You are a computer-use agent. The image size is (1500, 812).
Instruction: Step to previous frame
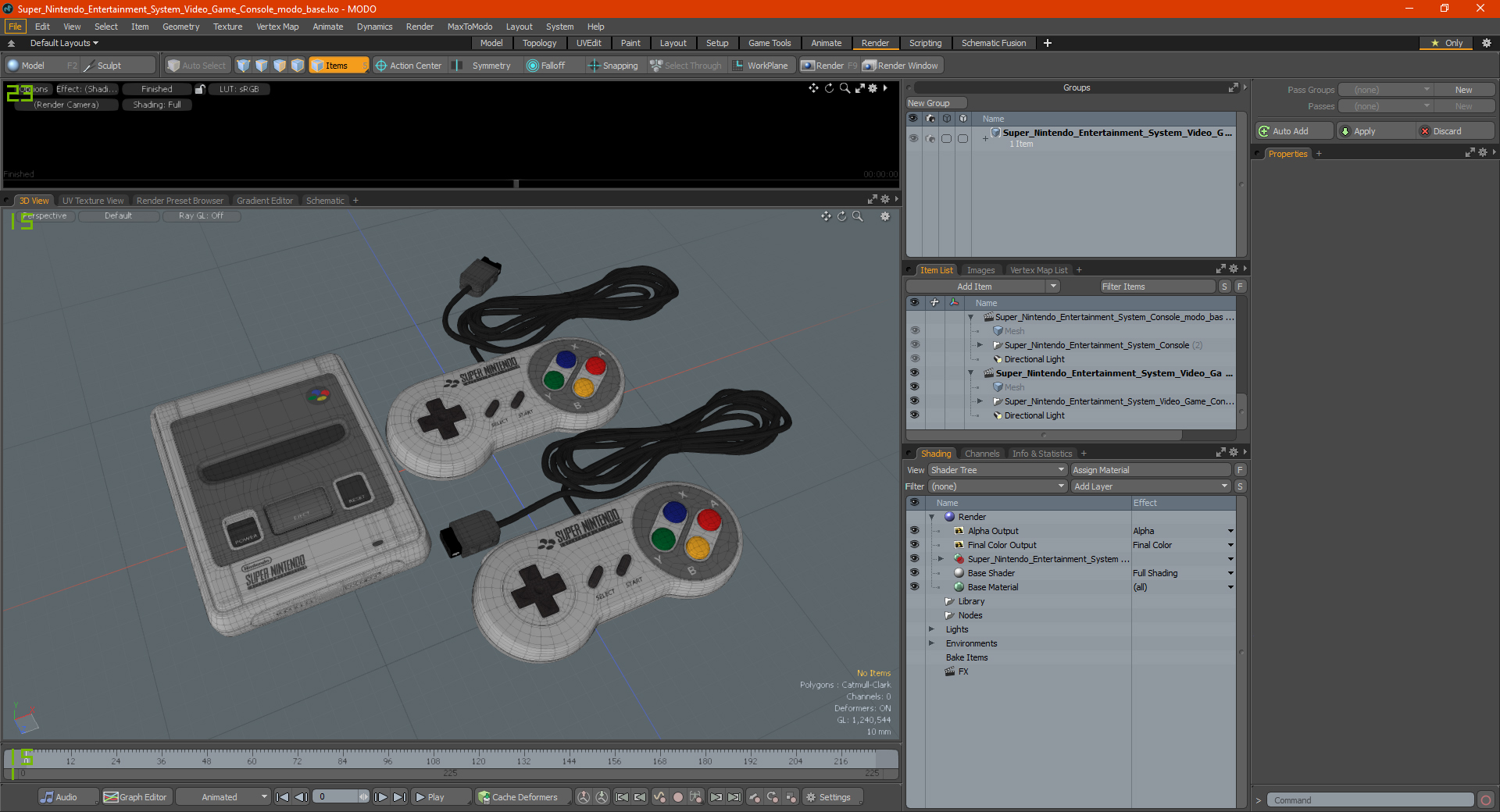click(301, 797)
